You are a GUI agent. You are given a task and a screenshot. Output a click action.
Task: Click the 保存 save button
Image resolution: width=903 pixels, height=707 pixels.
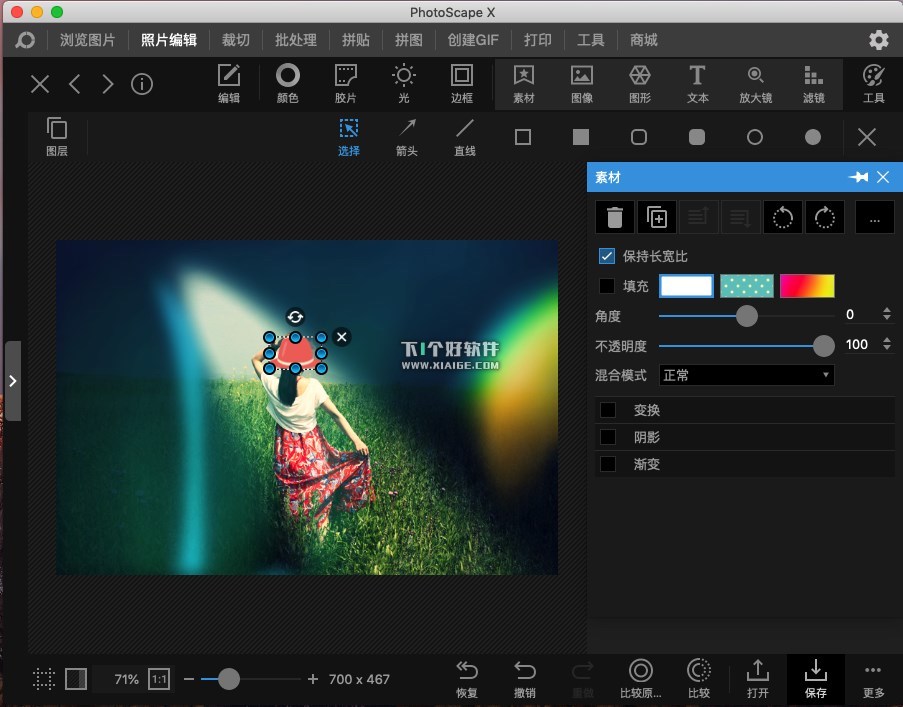pyautogui.click(x=815, y=678)
